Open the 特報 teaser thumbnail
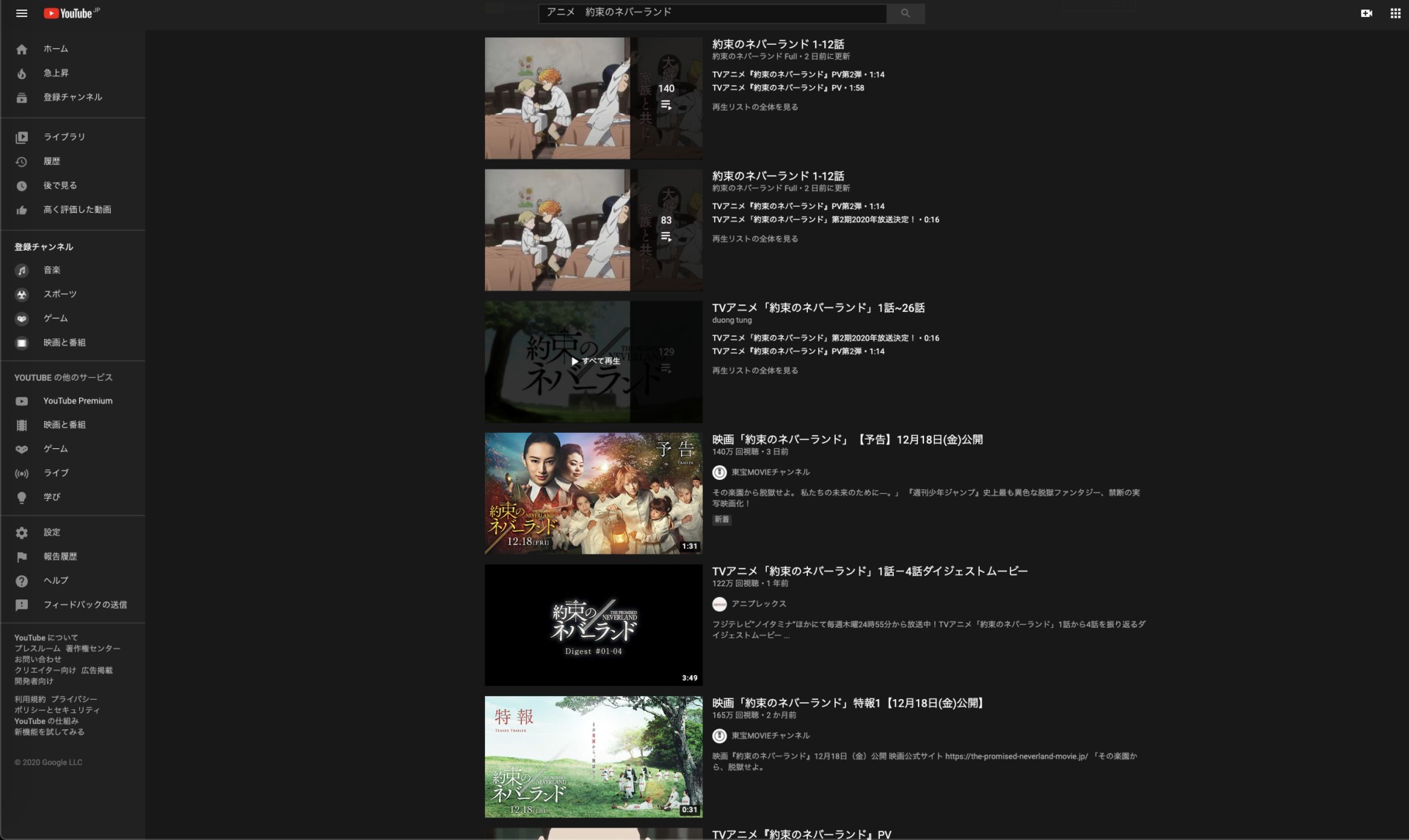 [593, 757]
